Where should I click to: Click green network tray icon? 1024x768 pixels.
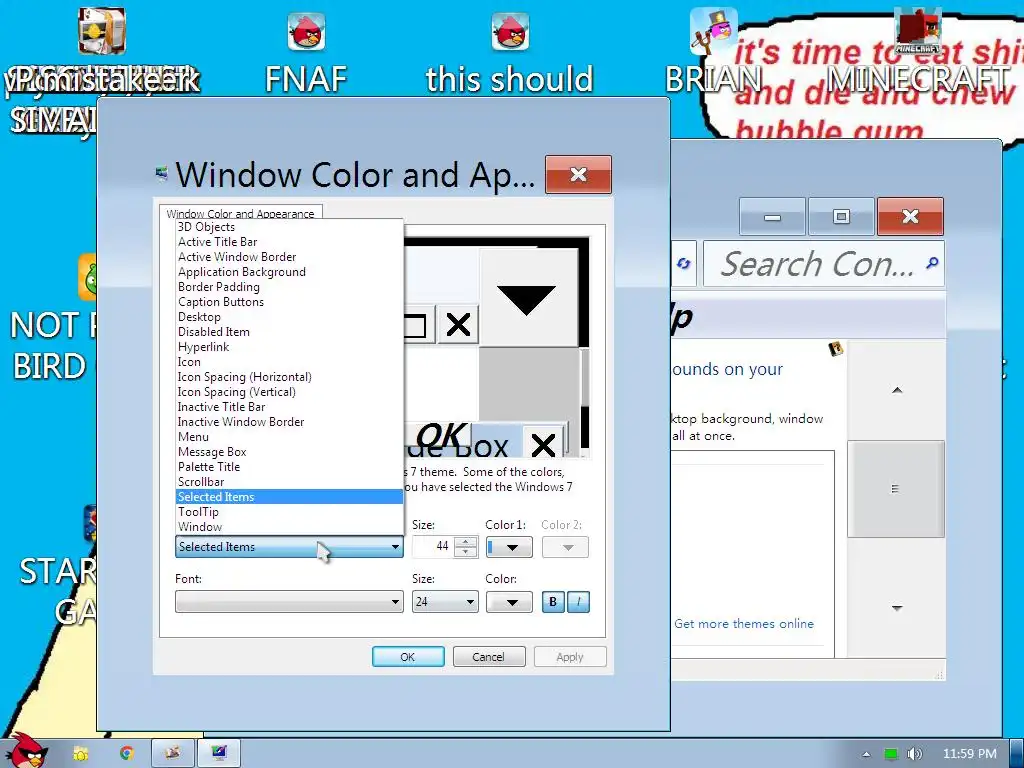click(891, 754)
